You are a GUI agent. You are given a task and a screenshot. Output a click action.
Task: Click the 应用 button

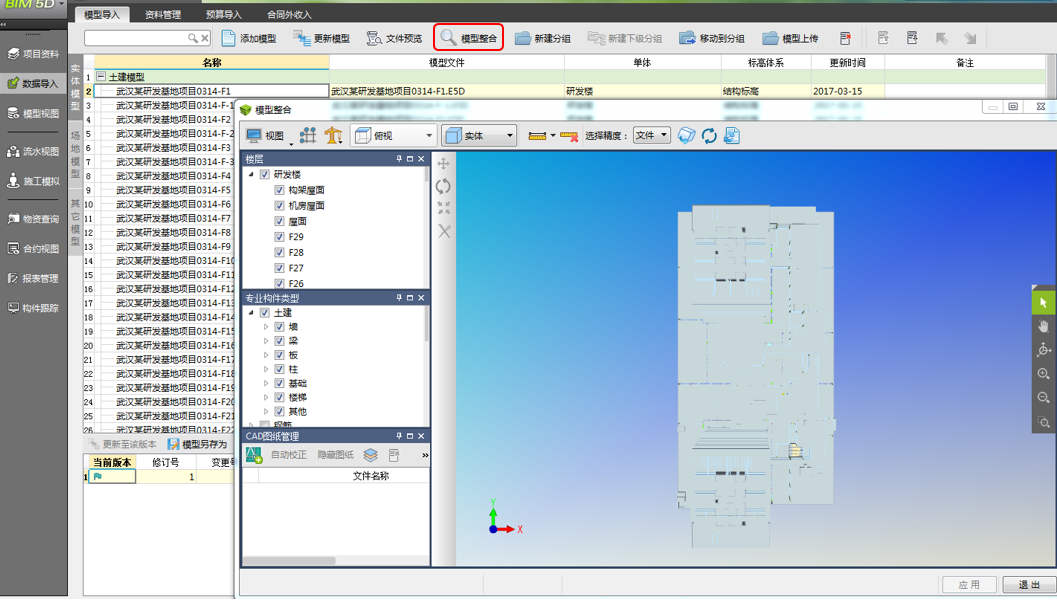[x=969, y=584]
